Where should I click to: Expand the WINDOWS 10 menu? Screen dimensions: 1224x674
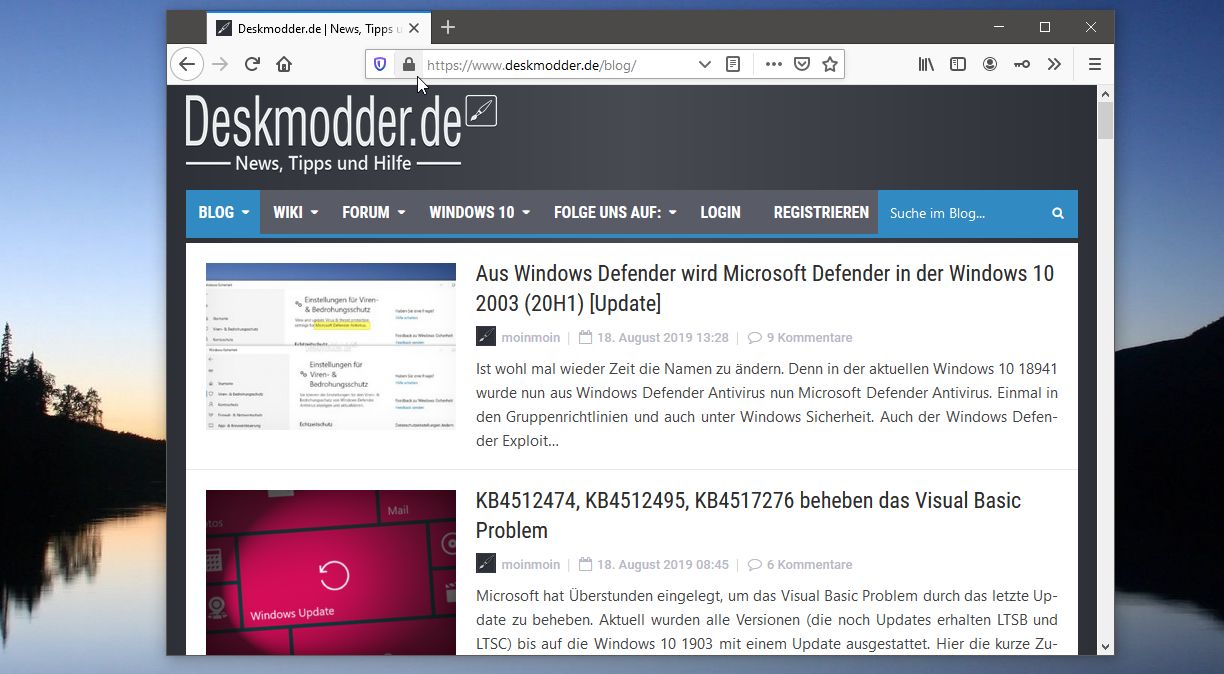click(479, 212)
